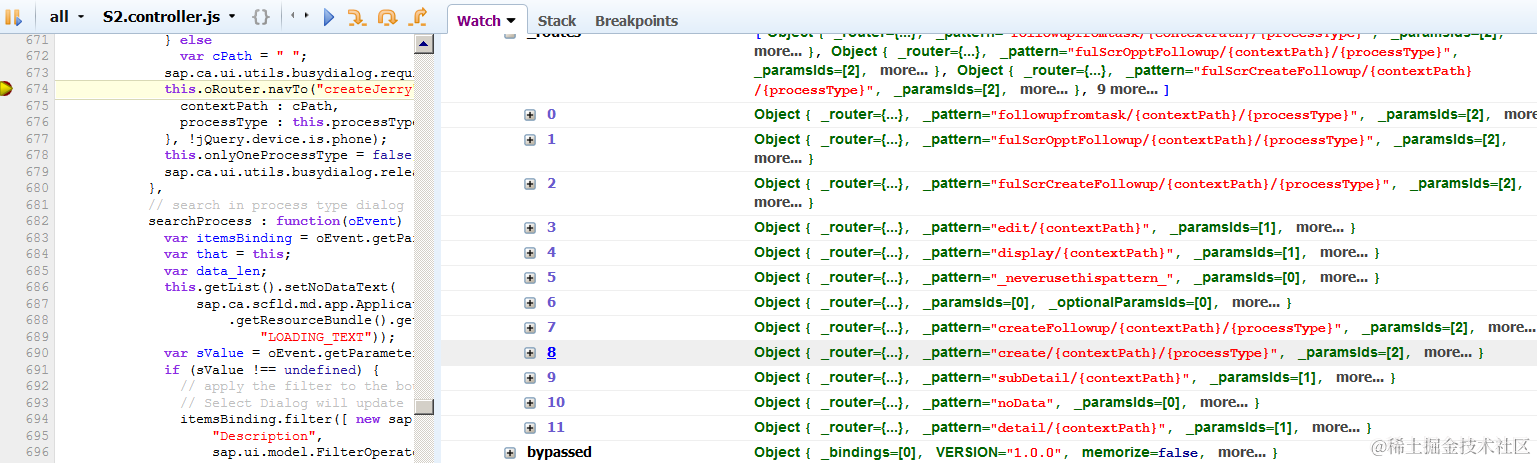This screenshot has height=463, width=1537.
Task: Click the Break On Next pause icon
Action: [x=14, y=17]
